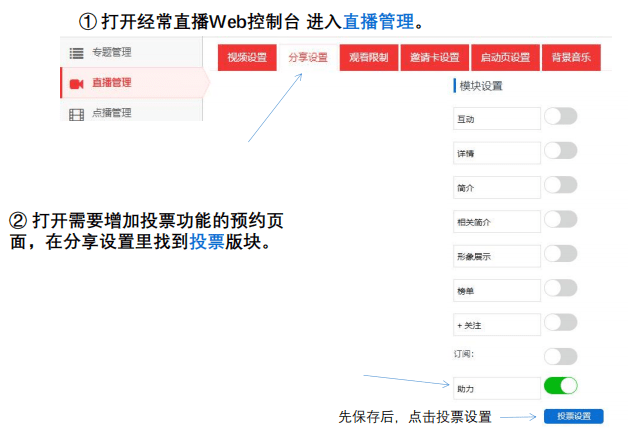Switch to the 分享设置 tab

(x=308, y=58)
